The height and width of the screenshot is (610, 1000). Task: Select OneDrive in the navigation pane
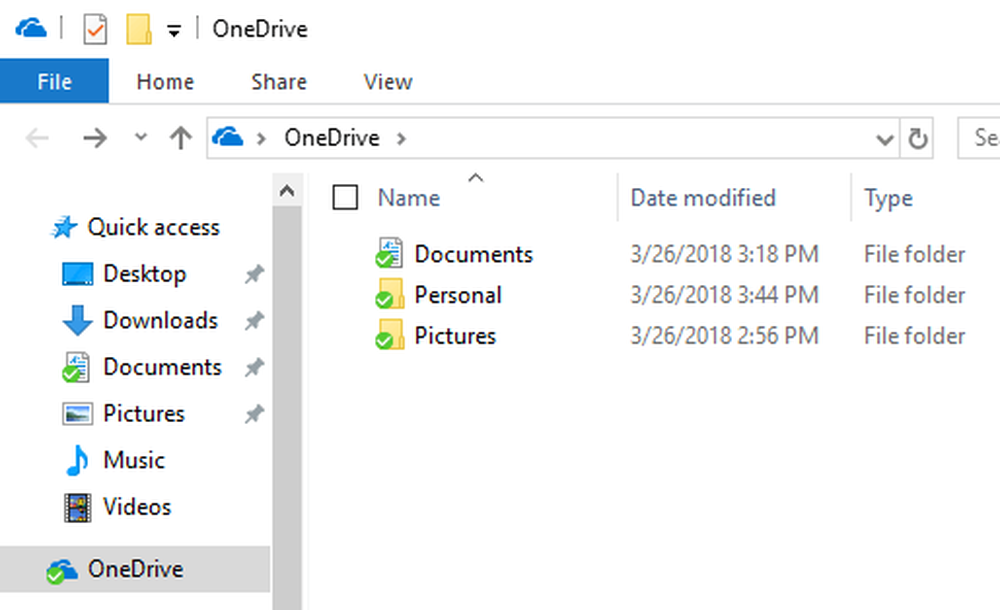point(135,569)
